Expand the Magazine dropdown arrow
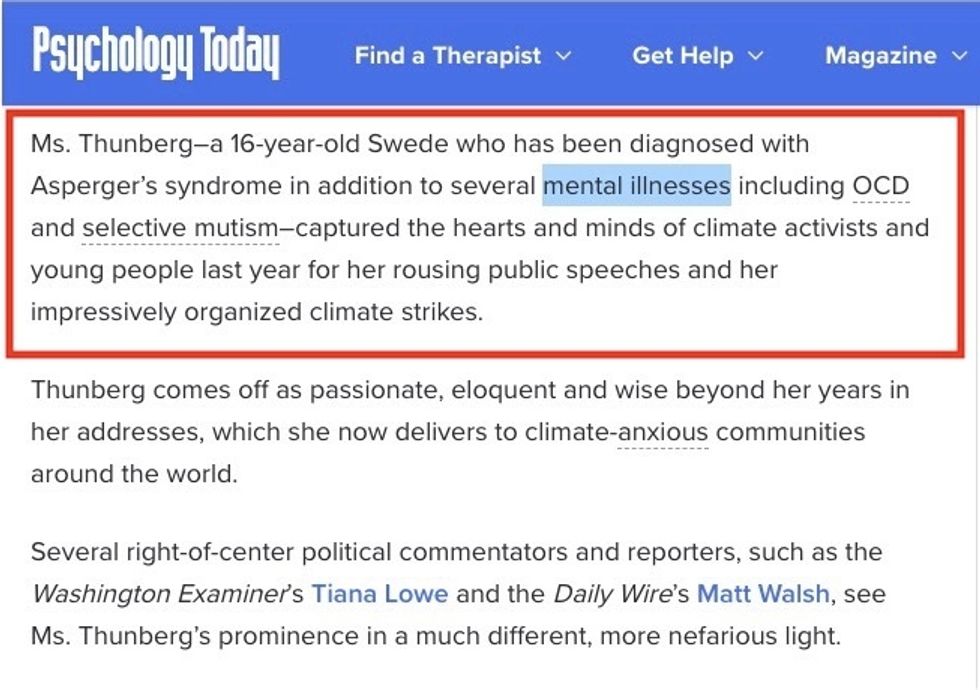The width and height of the screenshot is (980, 690). tap(959, 56)
